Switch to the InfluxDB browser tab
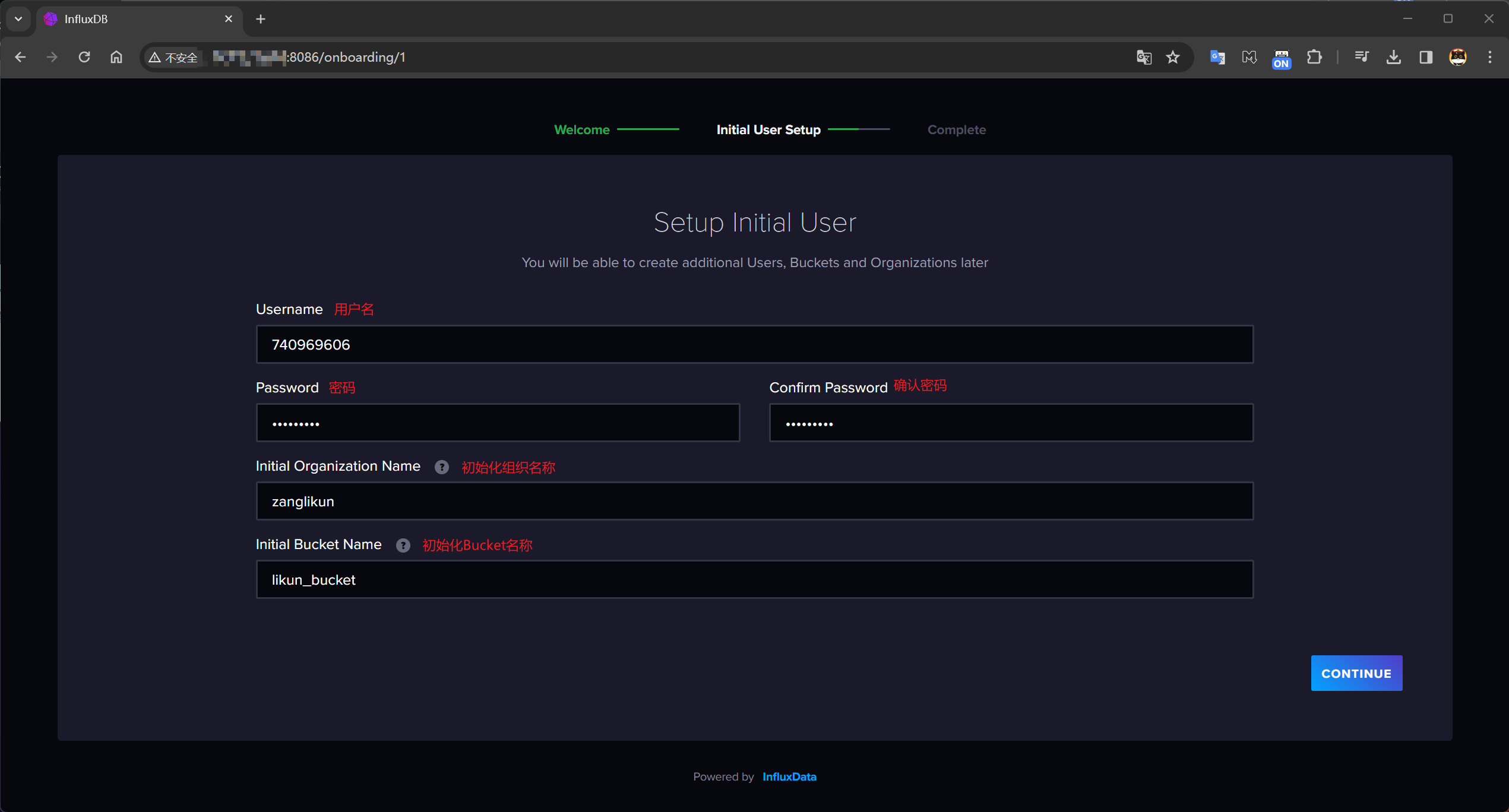 coord(137,19)
